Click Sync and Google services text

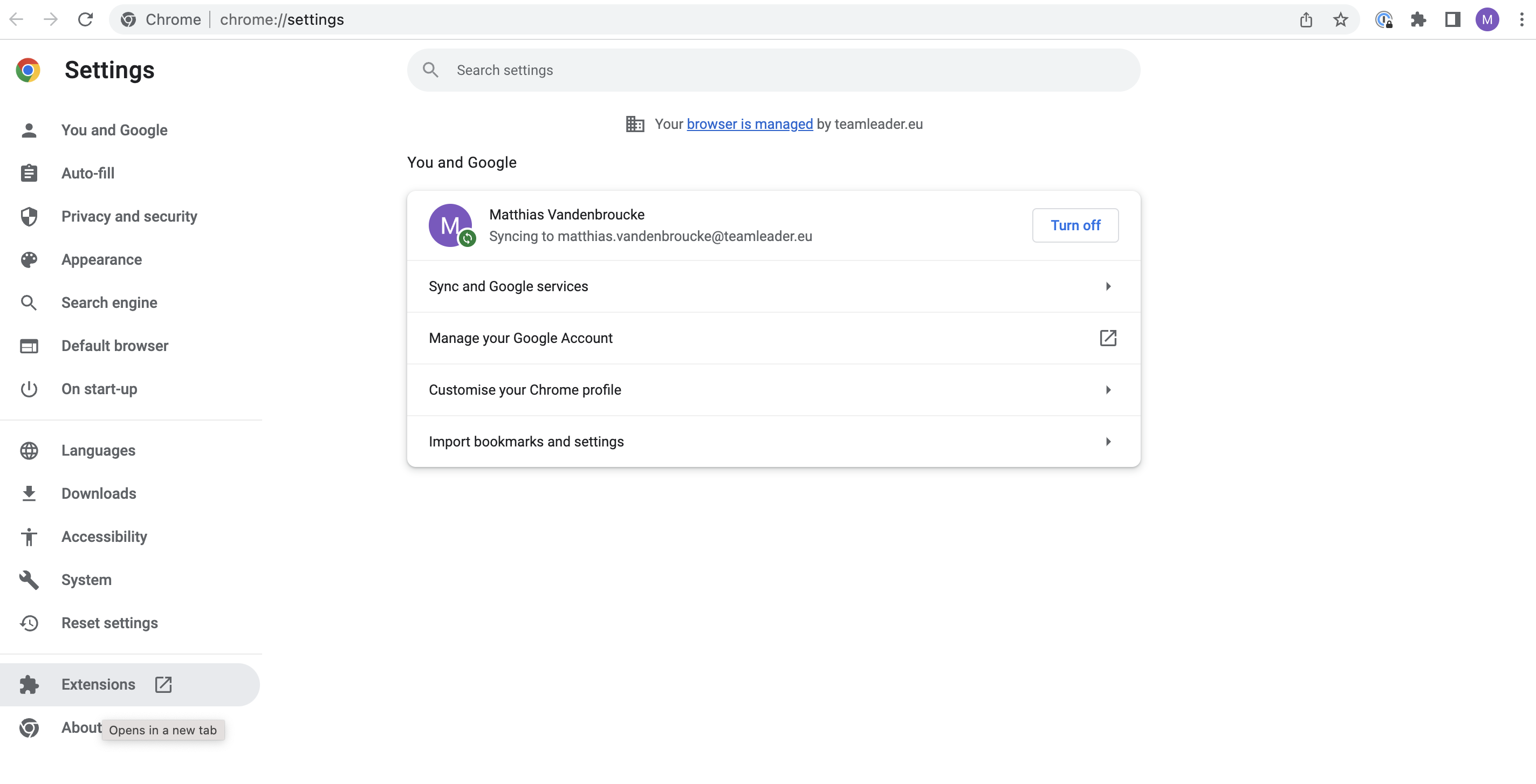pos(508,286)
